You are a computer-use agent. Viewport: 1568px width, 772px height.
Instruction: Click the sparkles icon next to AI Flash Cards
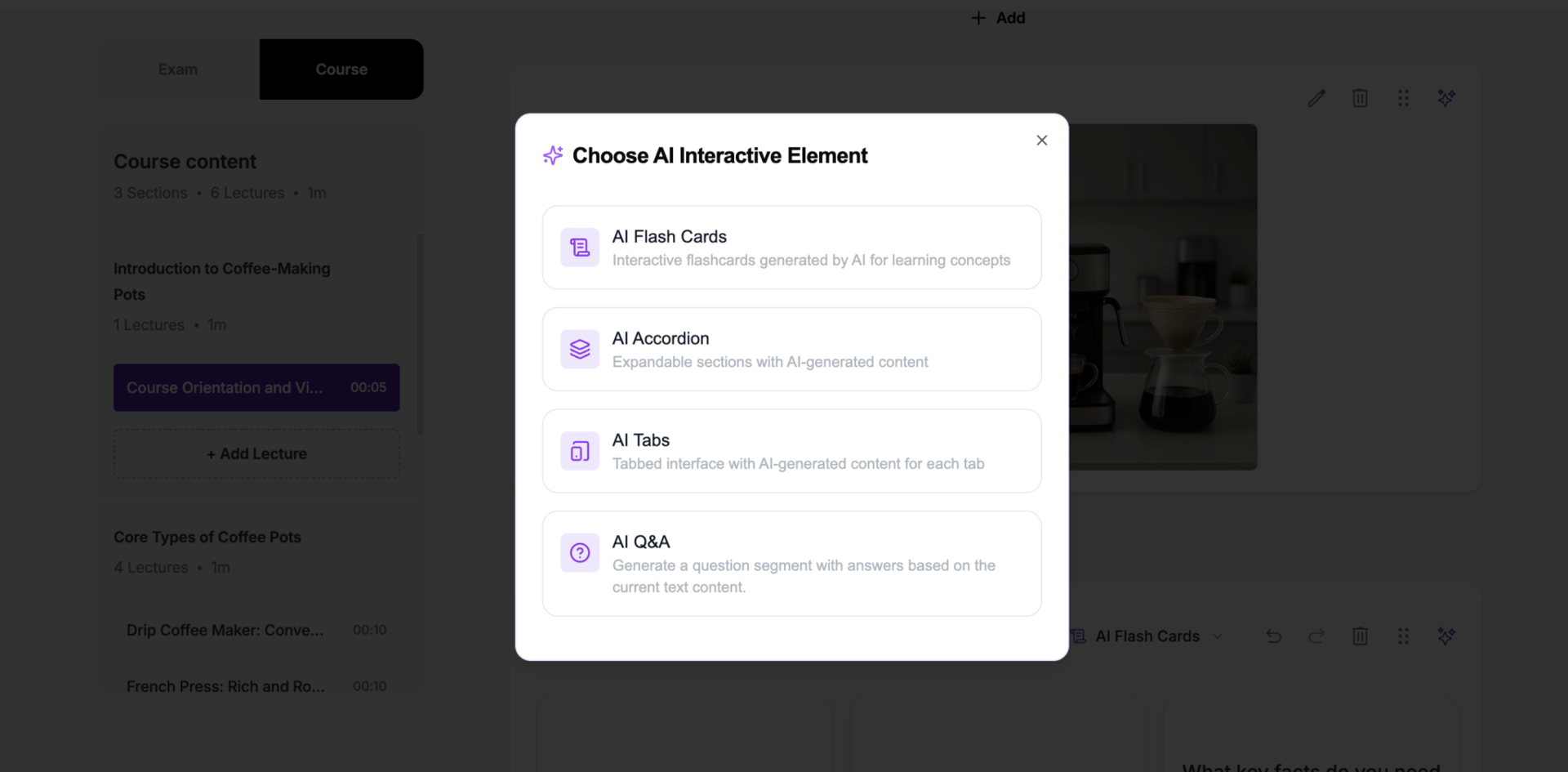[x=1446, y=636]
